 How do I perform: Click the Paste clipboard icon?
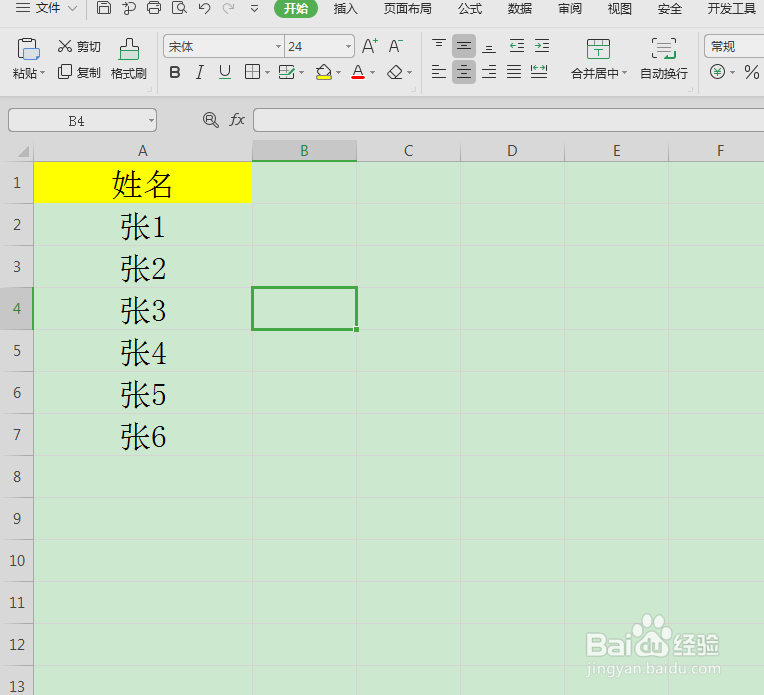click(28, 49)
